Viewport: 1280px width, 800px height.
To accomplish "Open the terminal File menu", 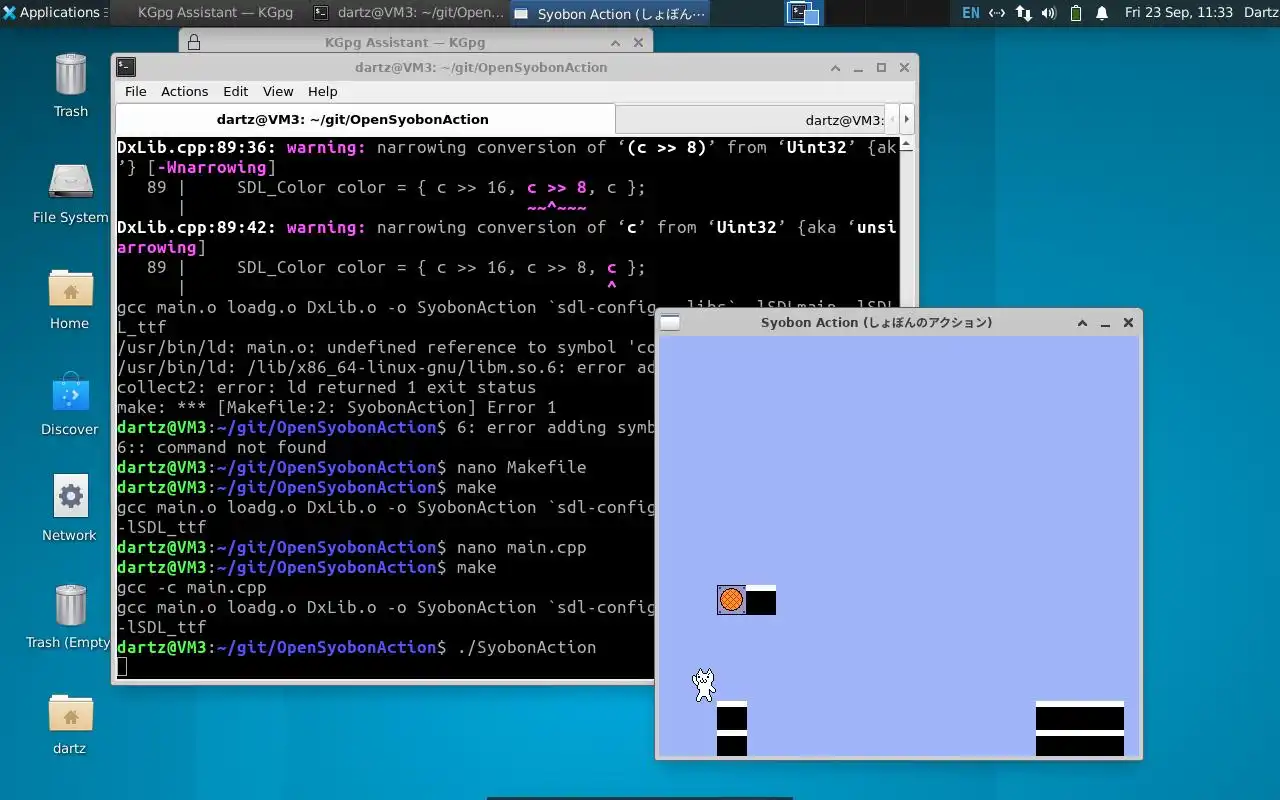I will pyautogui.click(x=135, y=91).
